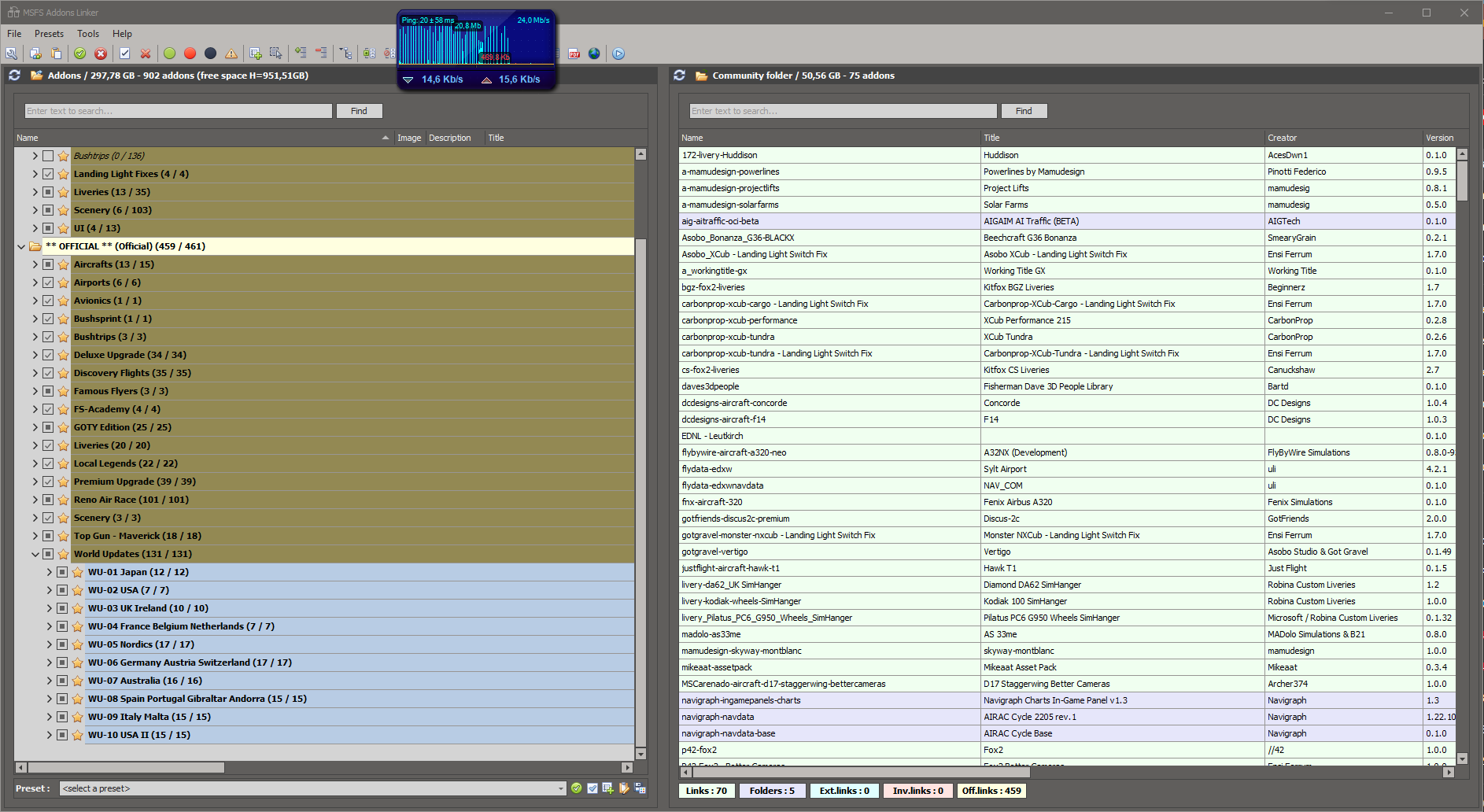Open the Tools menu
Image resolution: width=1484 pixels, height=812 pixels.
click(88, 34)
